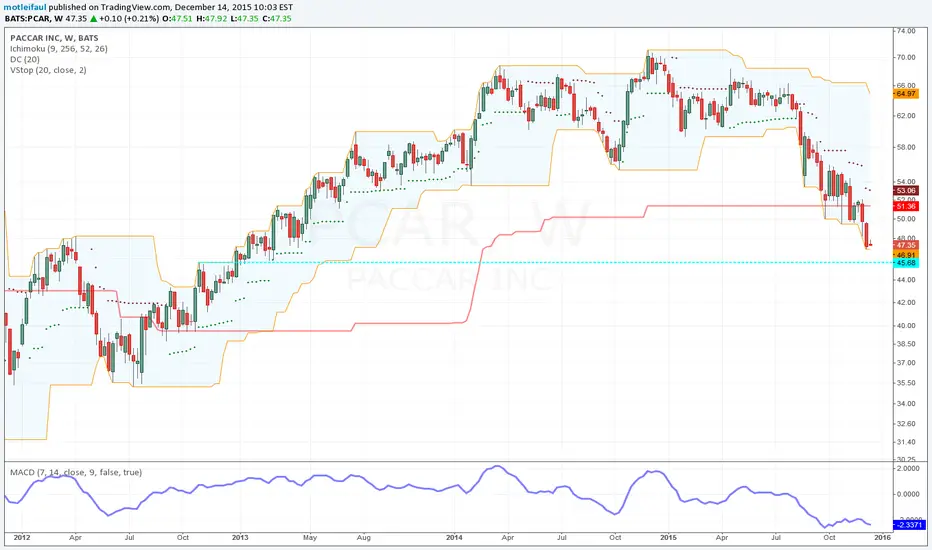Click the 35.50 price axis tick
Image resolution: width=932 pixels, height=550 pixels.
(906, 383)
